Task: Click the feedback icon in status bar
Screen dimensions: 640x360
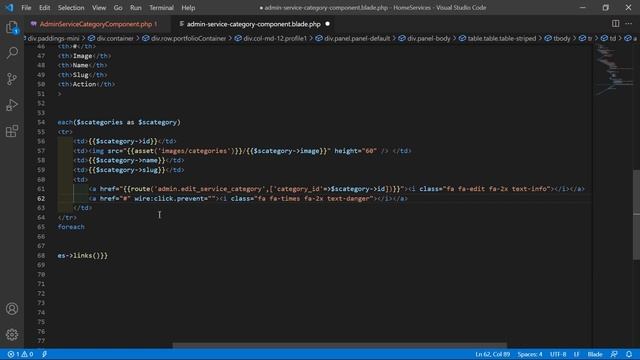Action: tap(614, 354)
